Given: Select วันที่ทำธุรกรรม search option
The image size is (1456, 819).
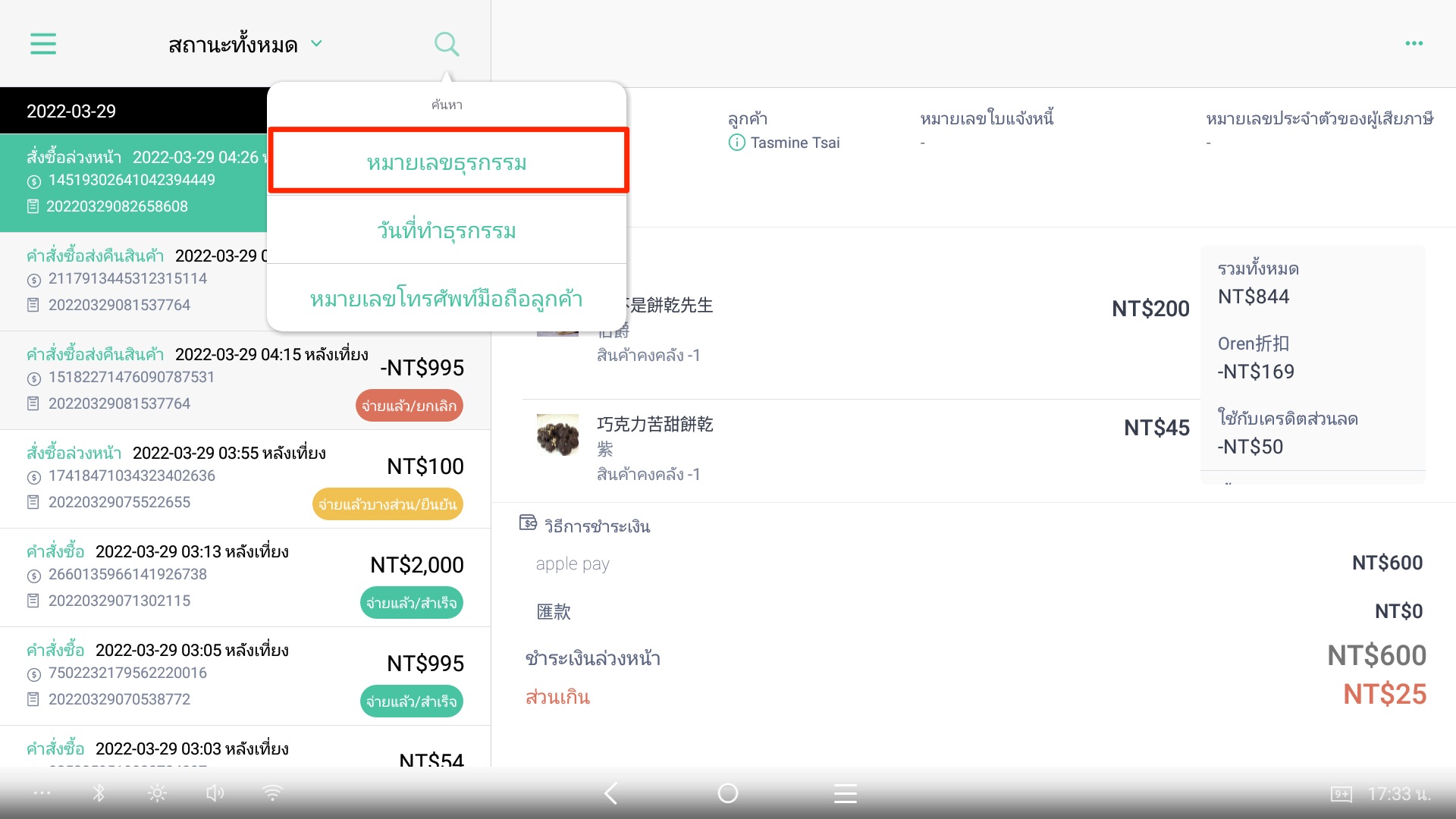Looking at the screenshot, I should 447,230.
